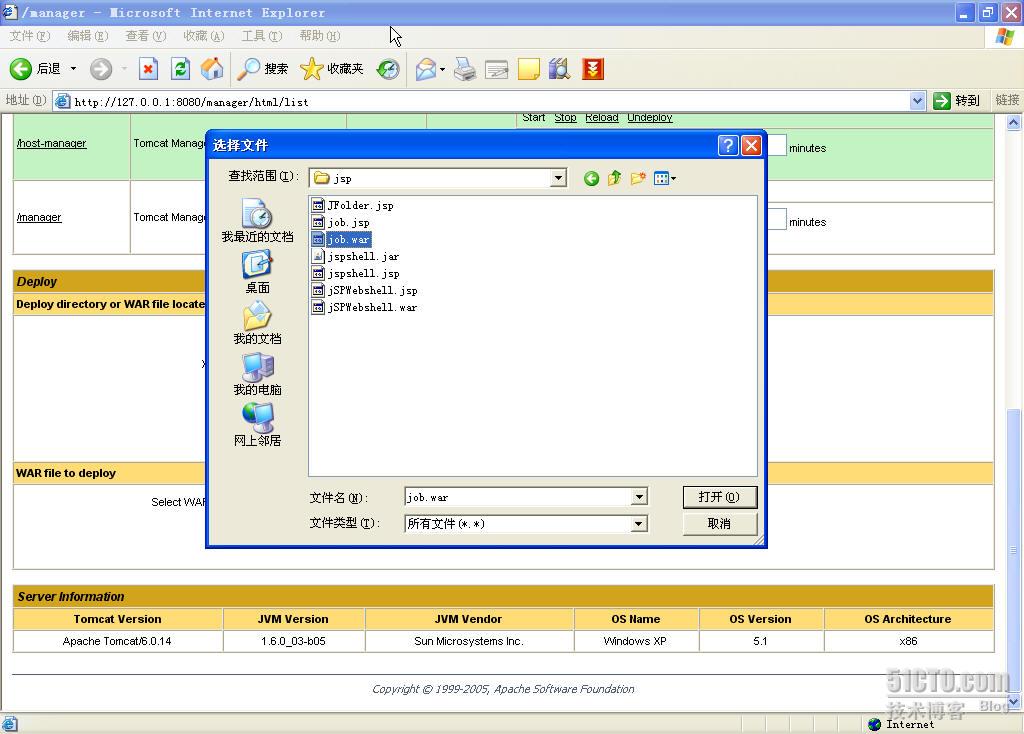Select file jSPWebshell.jsp
Image resolution: width=1024 pixels, height=734 pixels.
click(x=365, y=290)
